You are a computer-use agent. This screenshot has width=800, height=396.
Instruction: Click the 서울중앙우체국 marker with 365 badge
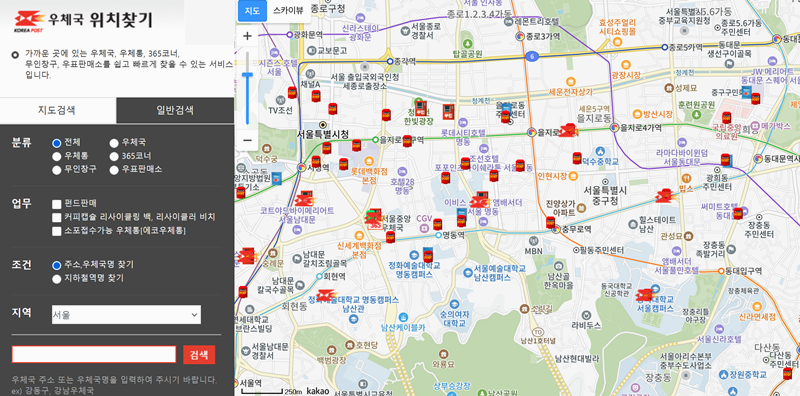(374, 218)
